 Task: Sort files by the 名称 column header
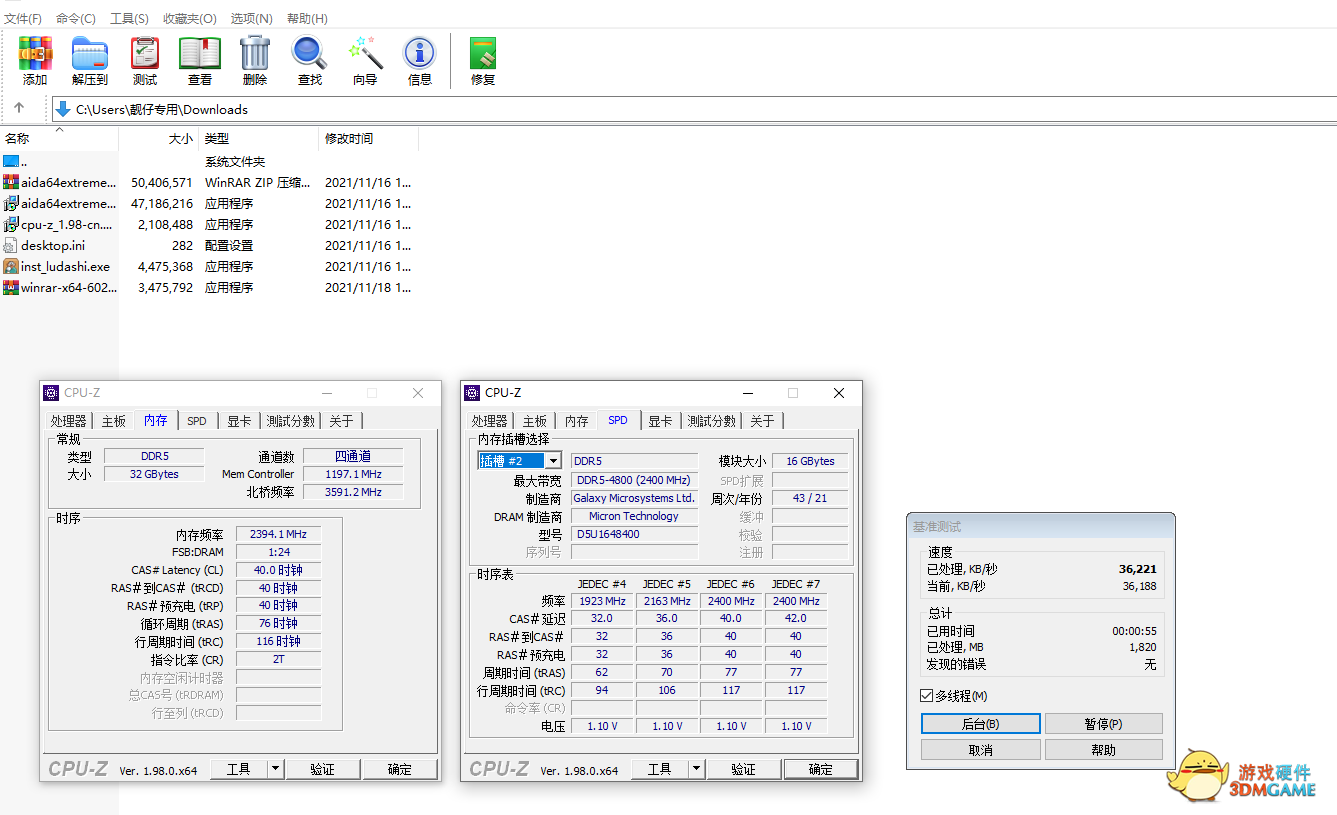point(59,139)
